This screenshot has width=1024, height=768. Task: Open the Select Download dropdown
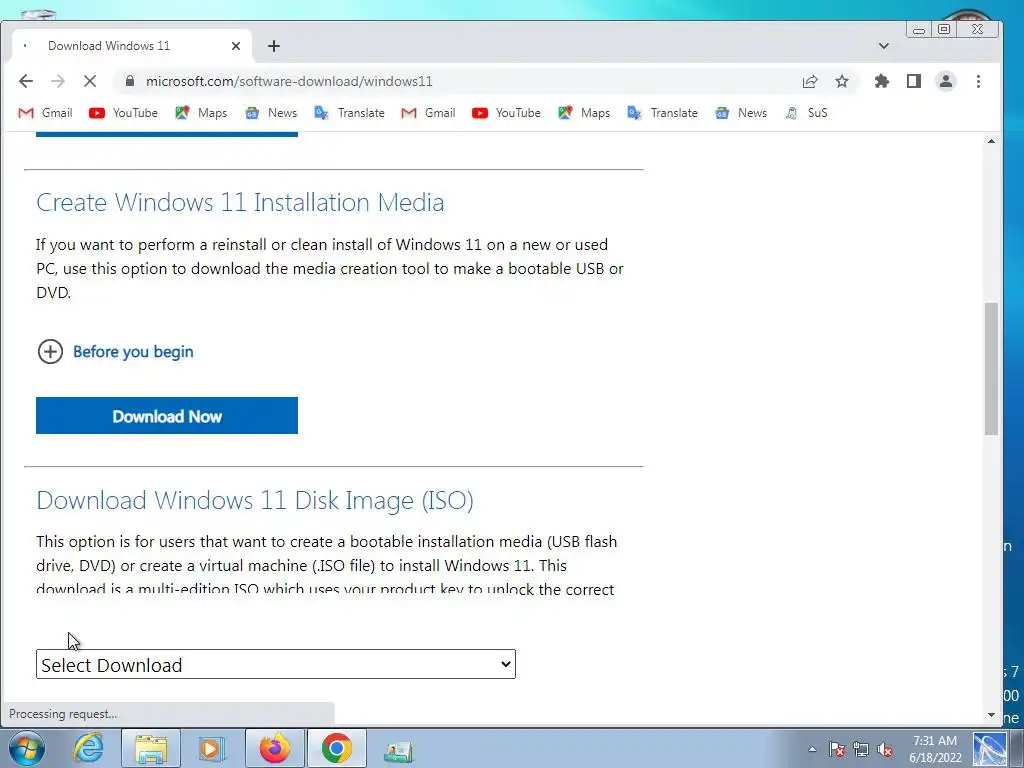pos(276,664)
